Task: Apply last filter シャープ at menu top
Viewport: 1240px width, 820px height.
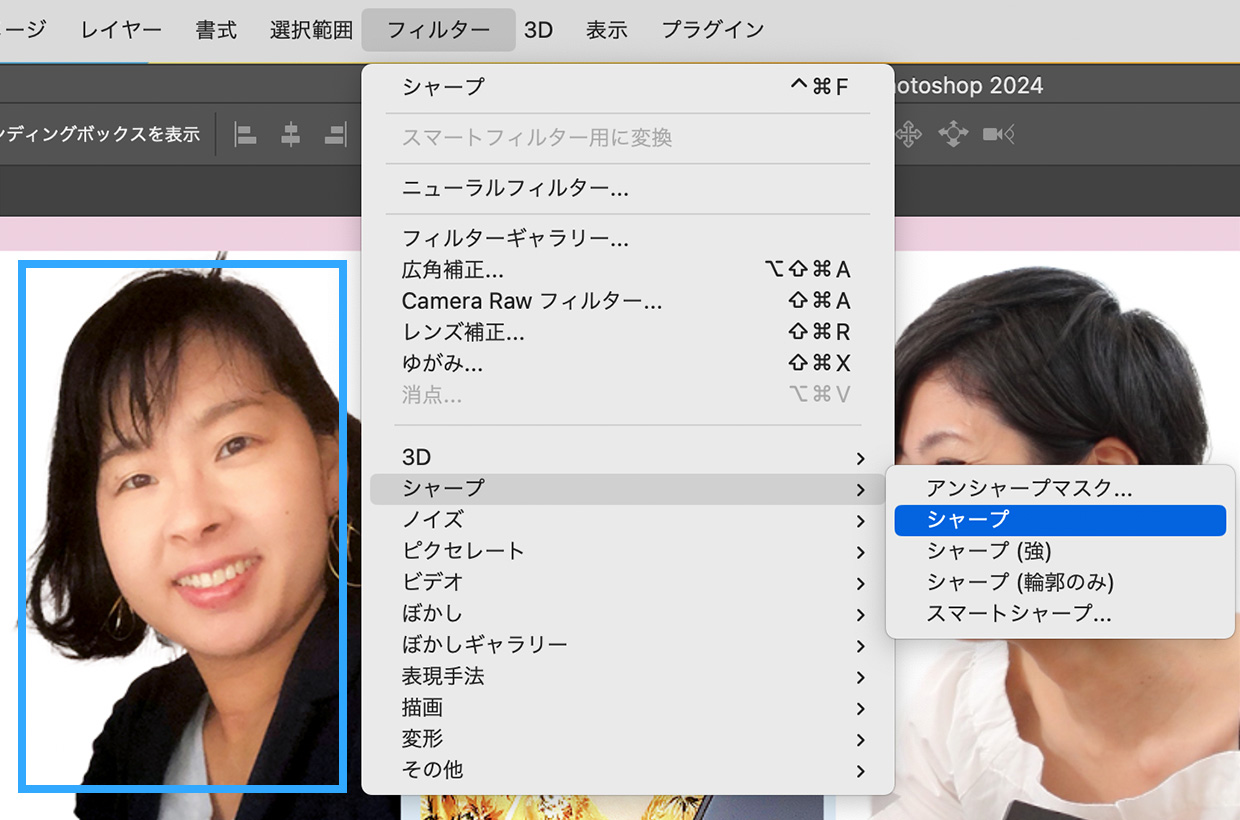Action: (x=627, y=87)
